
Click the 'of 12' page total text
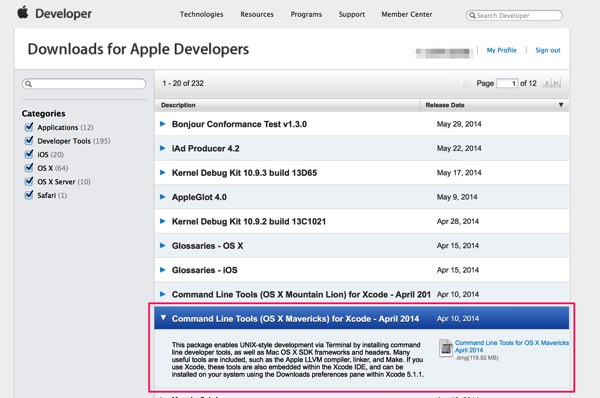click(x=528, y=83)
